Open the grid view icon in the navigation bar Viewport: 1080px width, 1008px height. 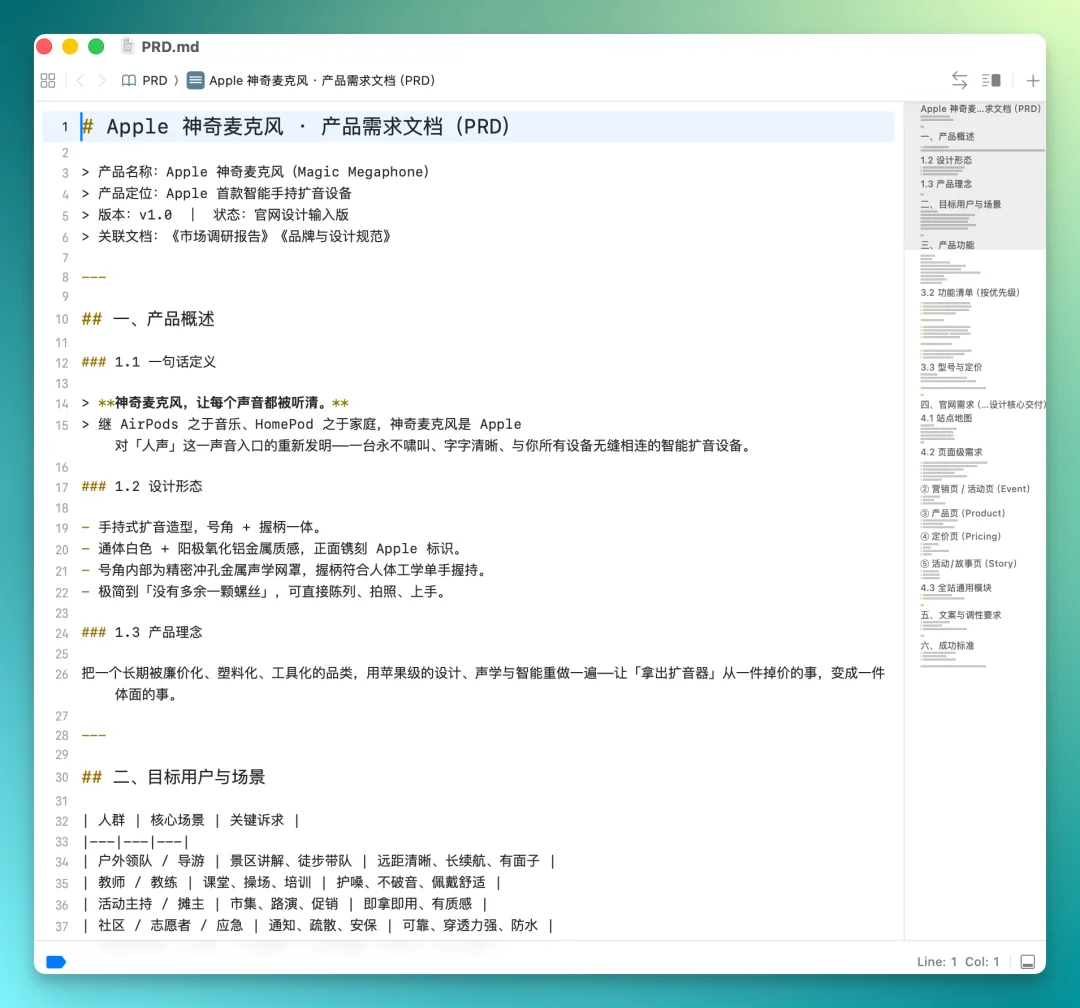point(48,81)
